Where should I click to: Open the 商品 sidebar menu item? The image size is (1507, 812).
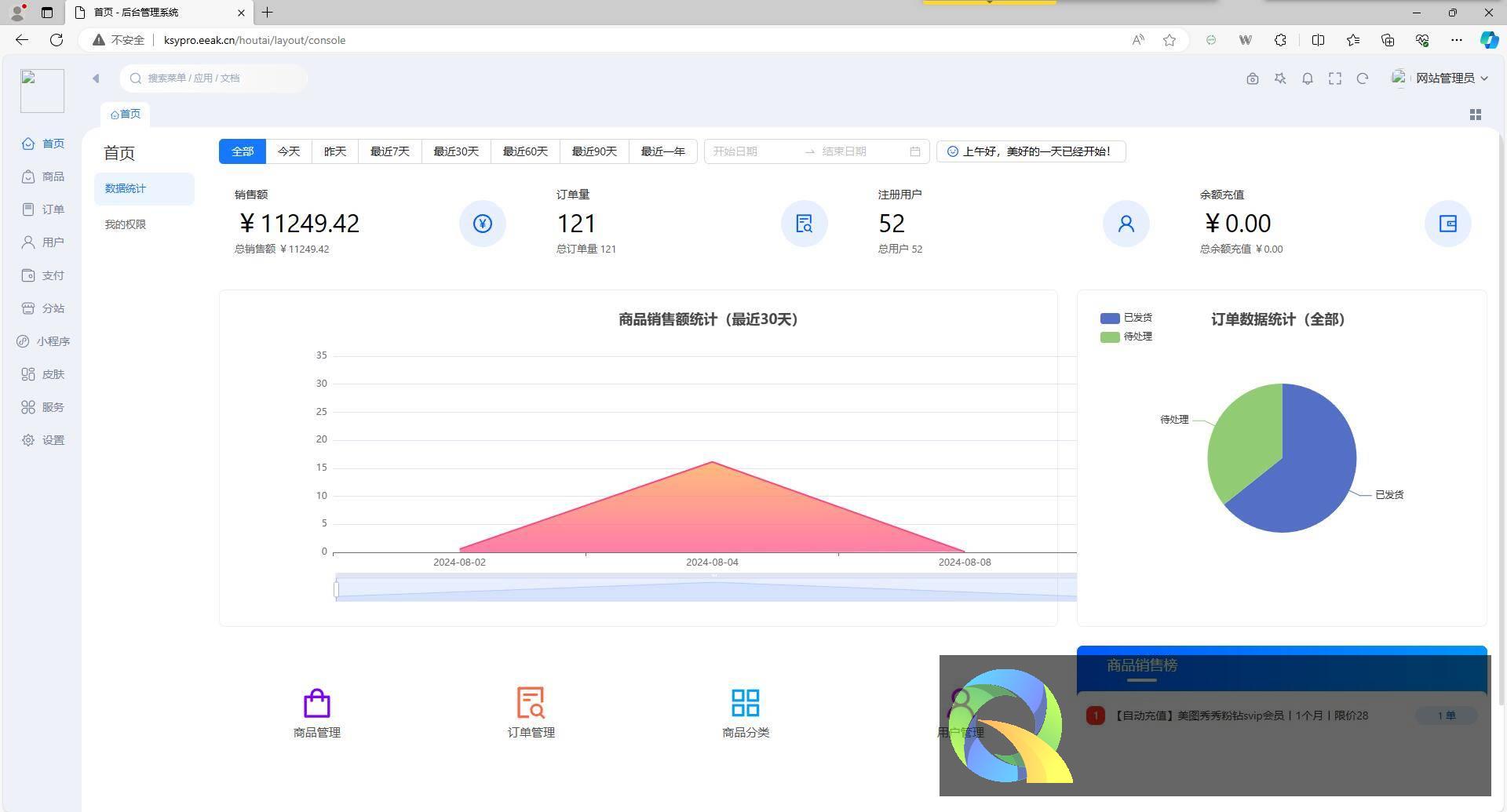click(42, 177)
